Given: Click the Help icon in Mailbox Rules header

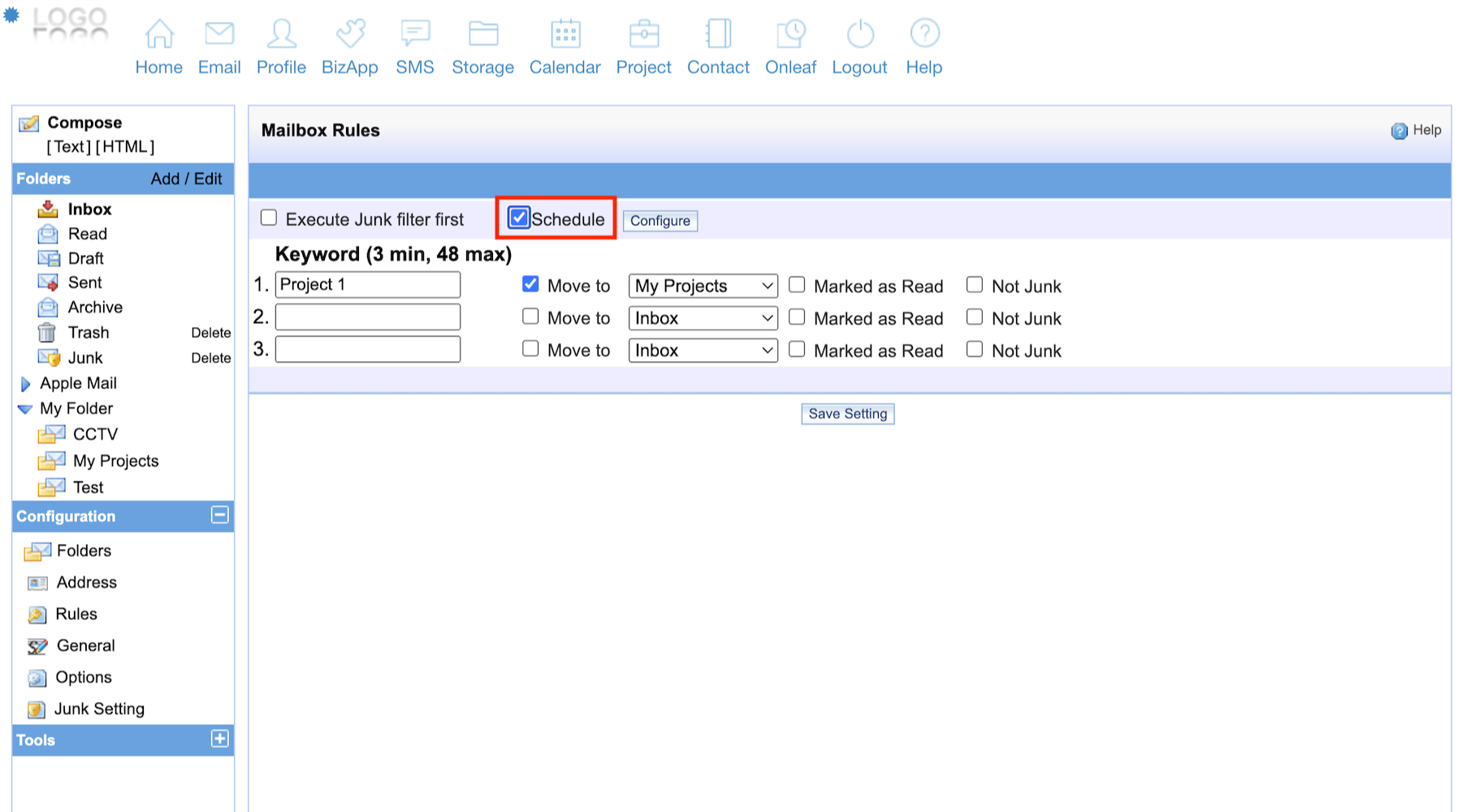Looking at the screenshot, I should (x=1399, y=131).
